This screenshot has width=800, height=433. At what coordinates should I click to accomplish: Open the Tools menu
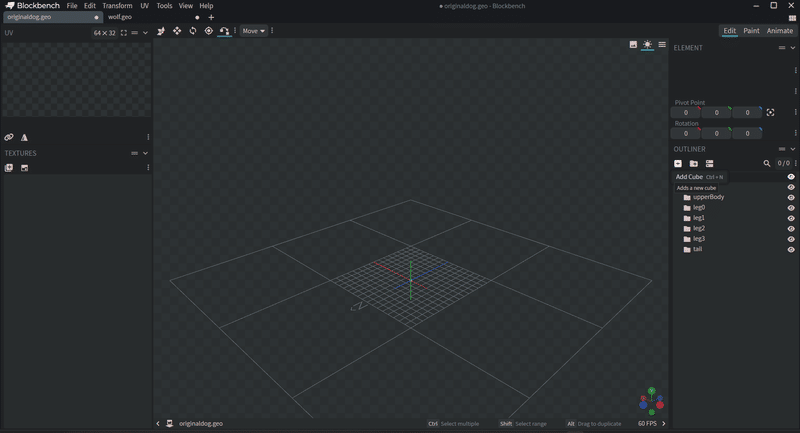[164, 6]
